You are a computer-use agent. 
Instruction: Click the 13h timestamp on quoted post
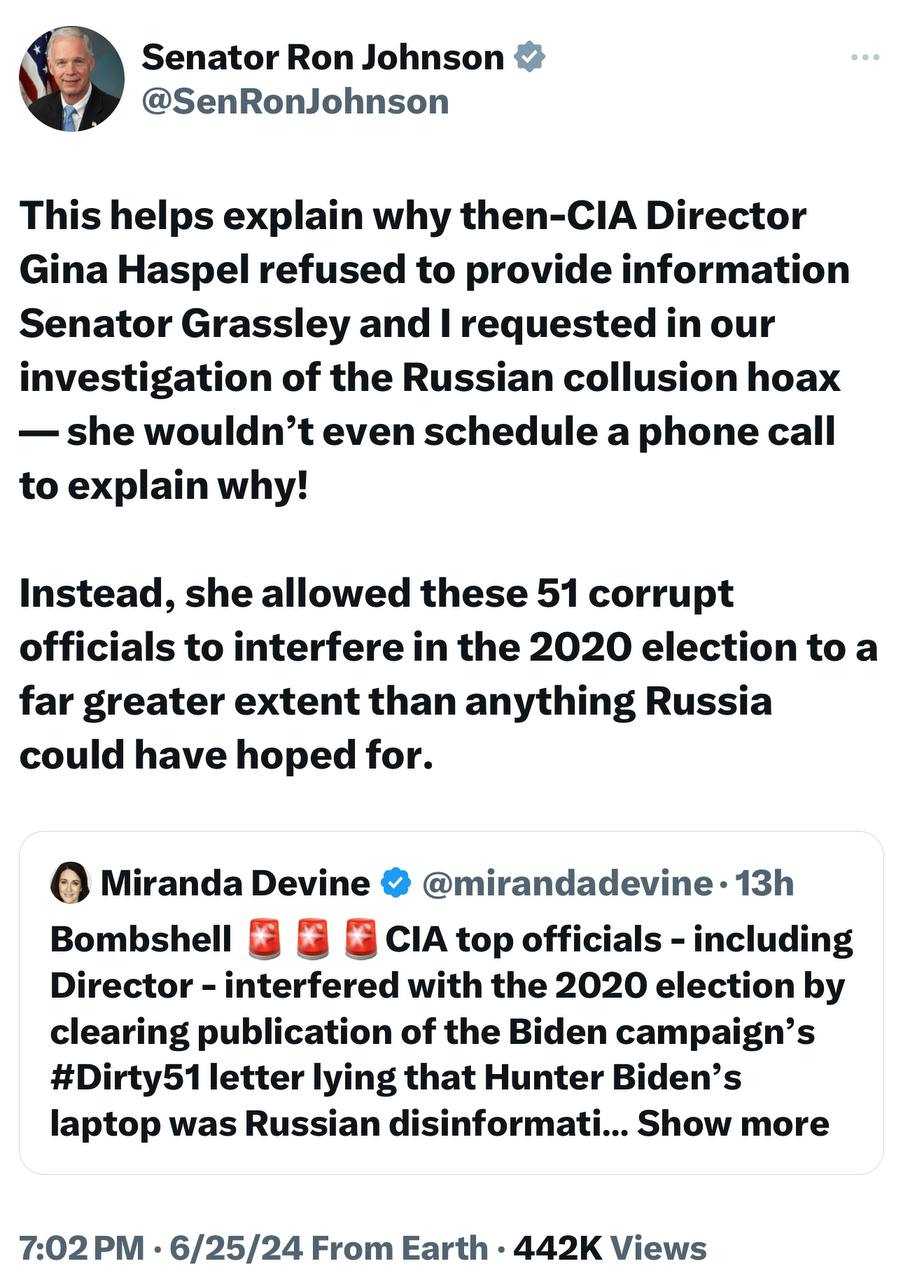tap(764, 883)
